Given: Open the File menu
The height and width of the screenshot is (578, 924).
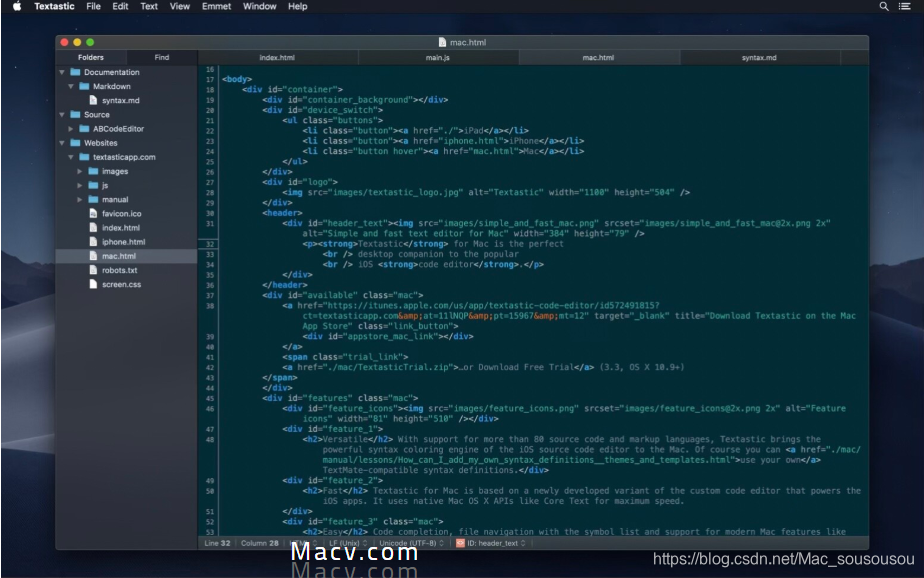Looking at the screenshot, I should click(93, 6).
